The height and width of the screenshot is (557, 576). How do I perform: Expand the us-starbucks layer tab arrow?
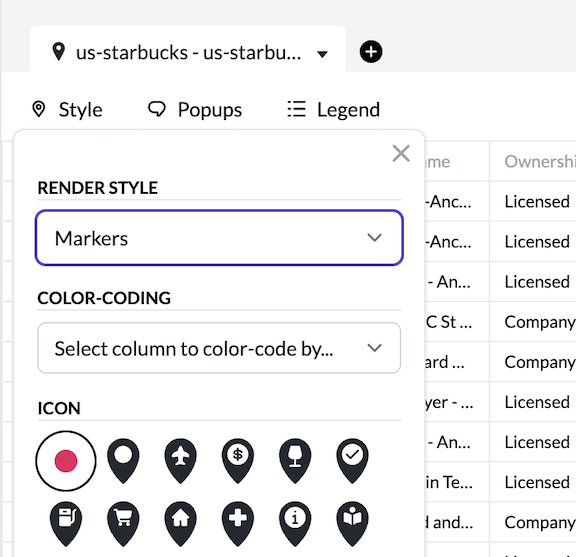(x=322, y=54)
